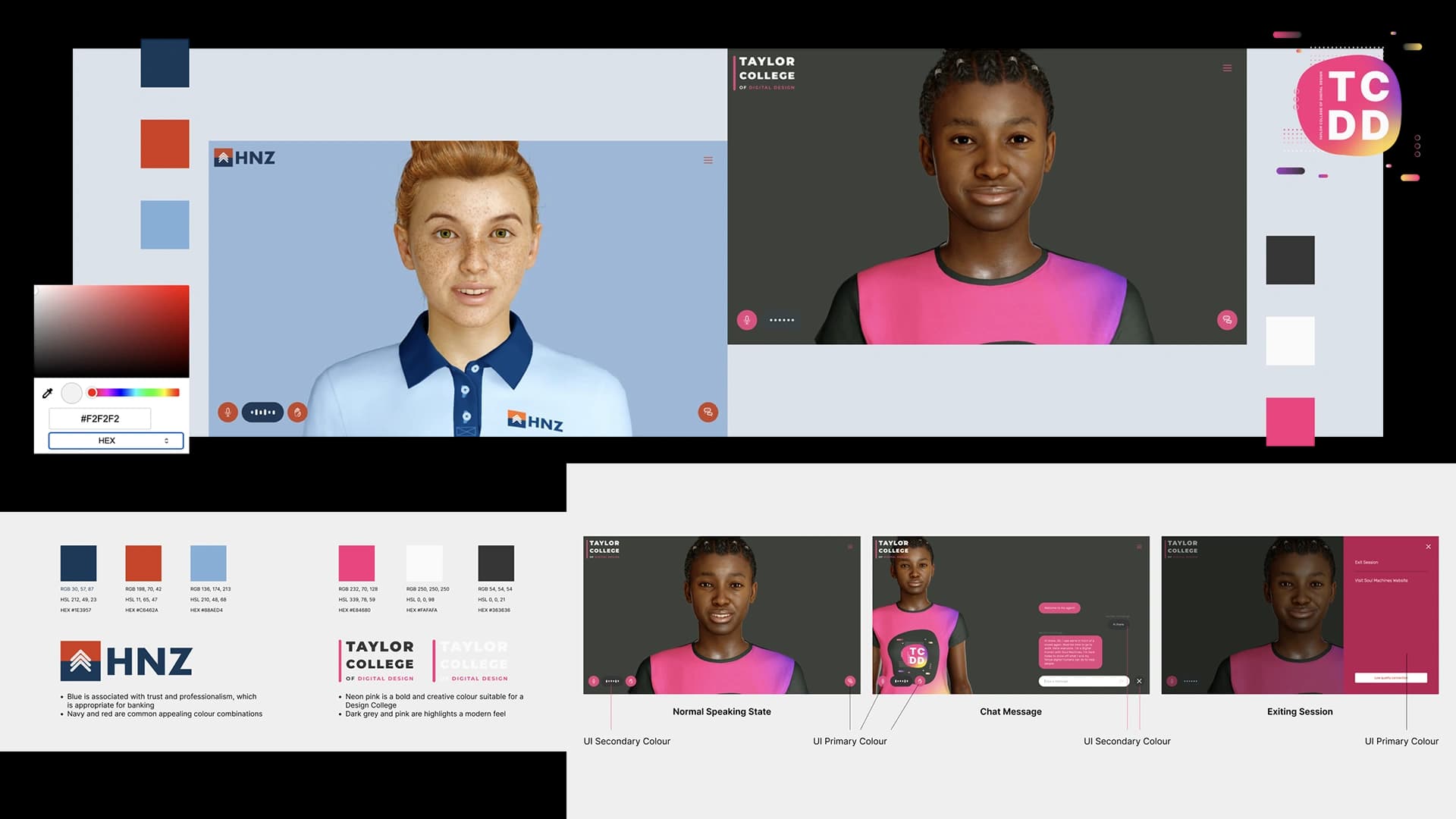This screenshot has height=819, width=1456.
Task: Click the HNZ logo above the avatar
Action: point(244,158)
